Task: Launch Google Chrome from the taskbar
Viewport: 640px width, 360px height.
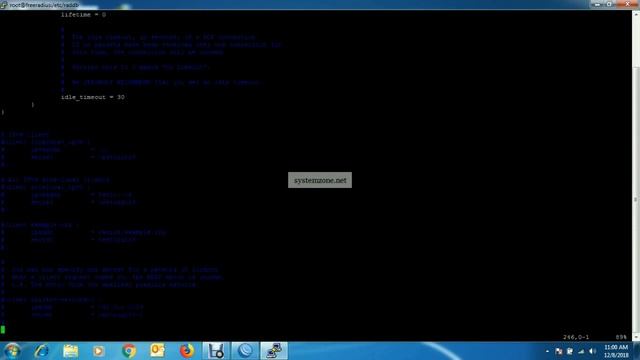Action: [129, 351]
